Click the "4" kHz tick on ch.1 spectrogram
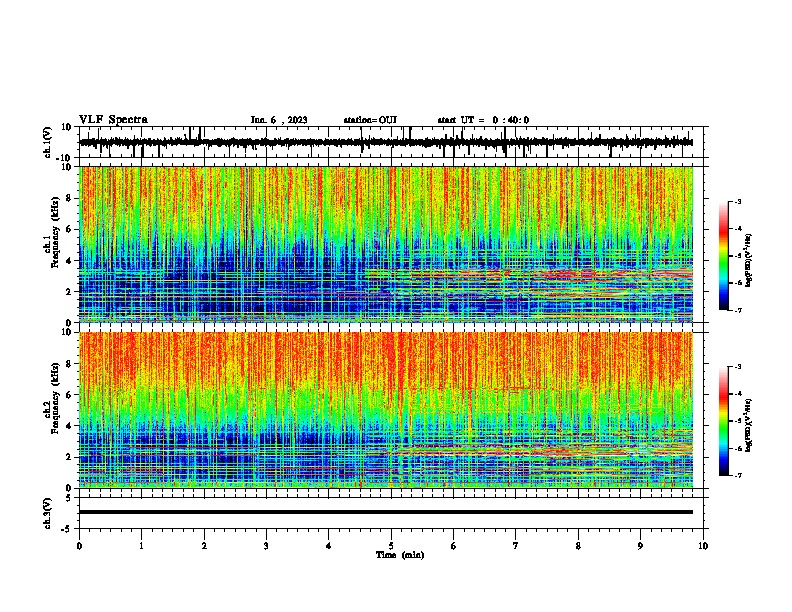 click(x=70, y=261)
